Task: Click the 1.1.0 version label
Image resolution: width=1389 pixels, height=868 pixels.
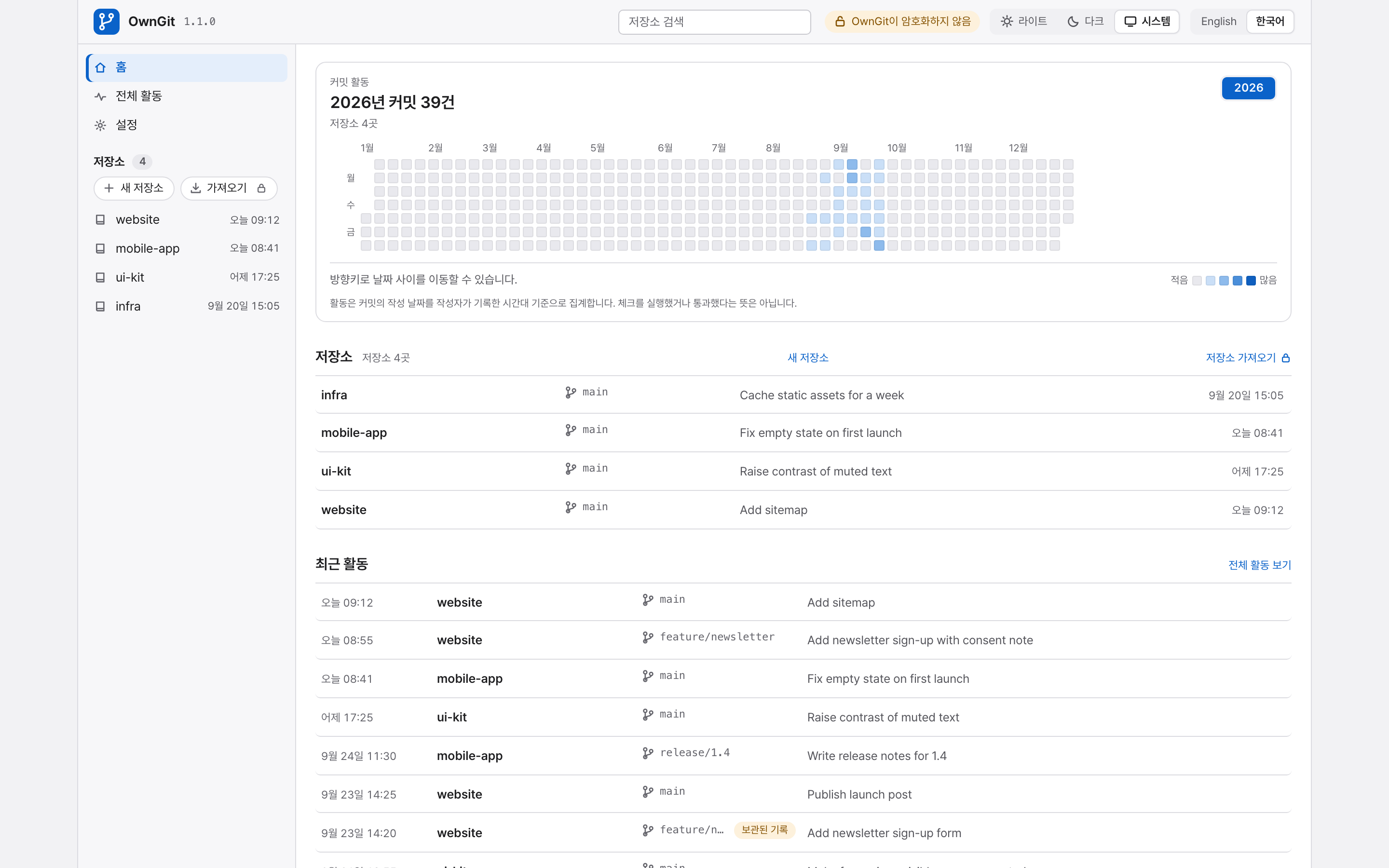Action: [x=199, y=22]
